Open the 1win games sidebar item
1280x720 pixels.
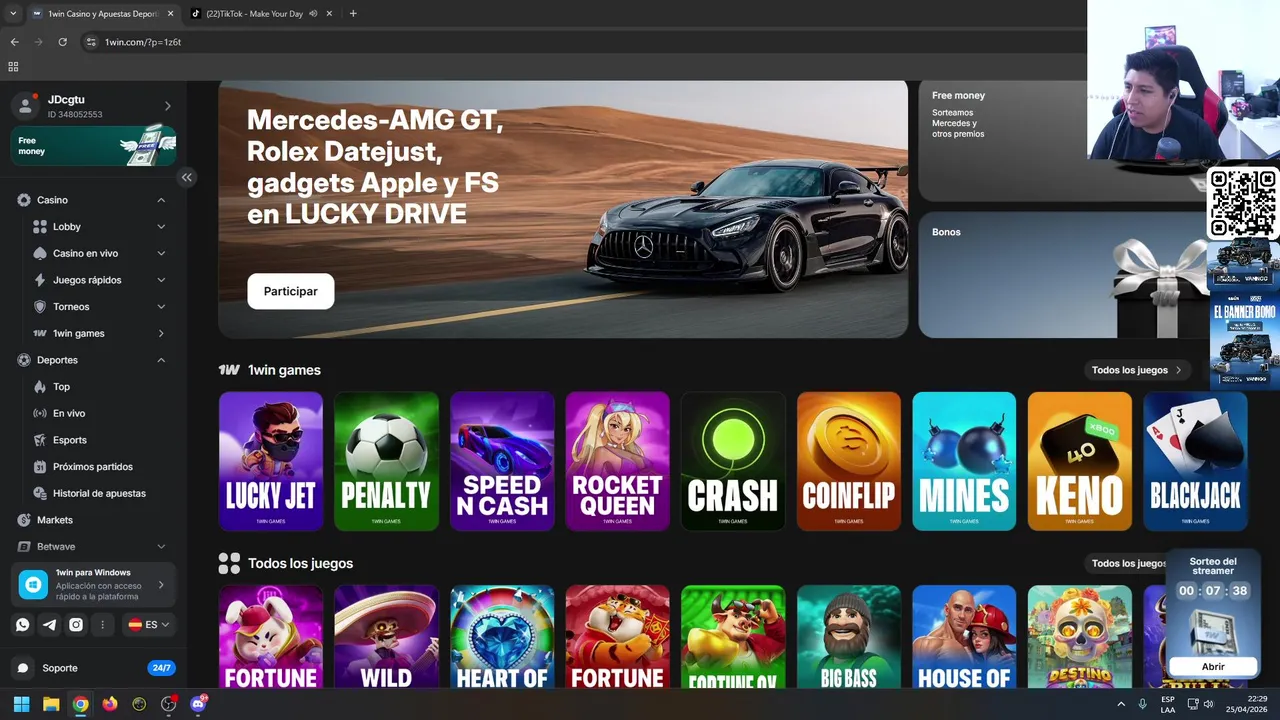98,333
